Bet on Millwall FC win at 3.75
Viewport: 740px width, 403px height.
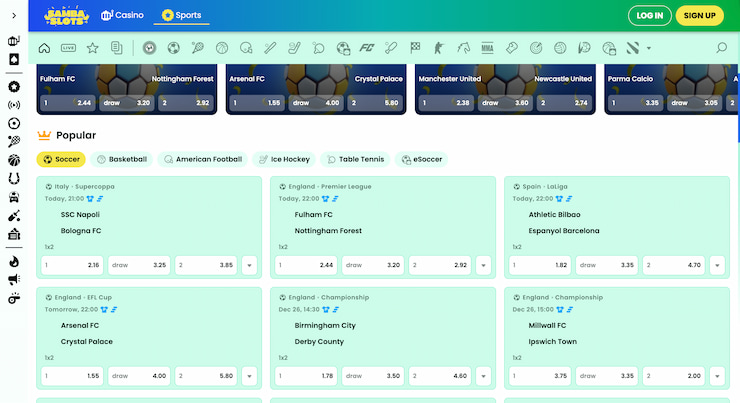coord(540,376)
